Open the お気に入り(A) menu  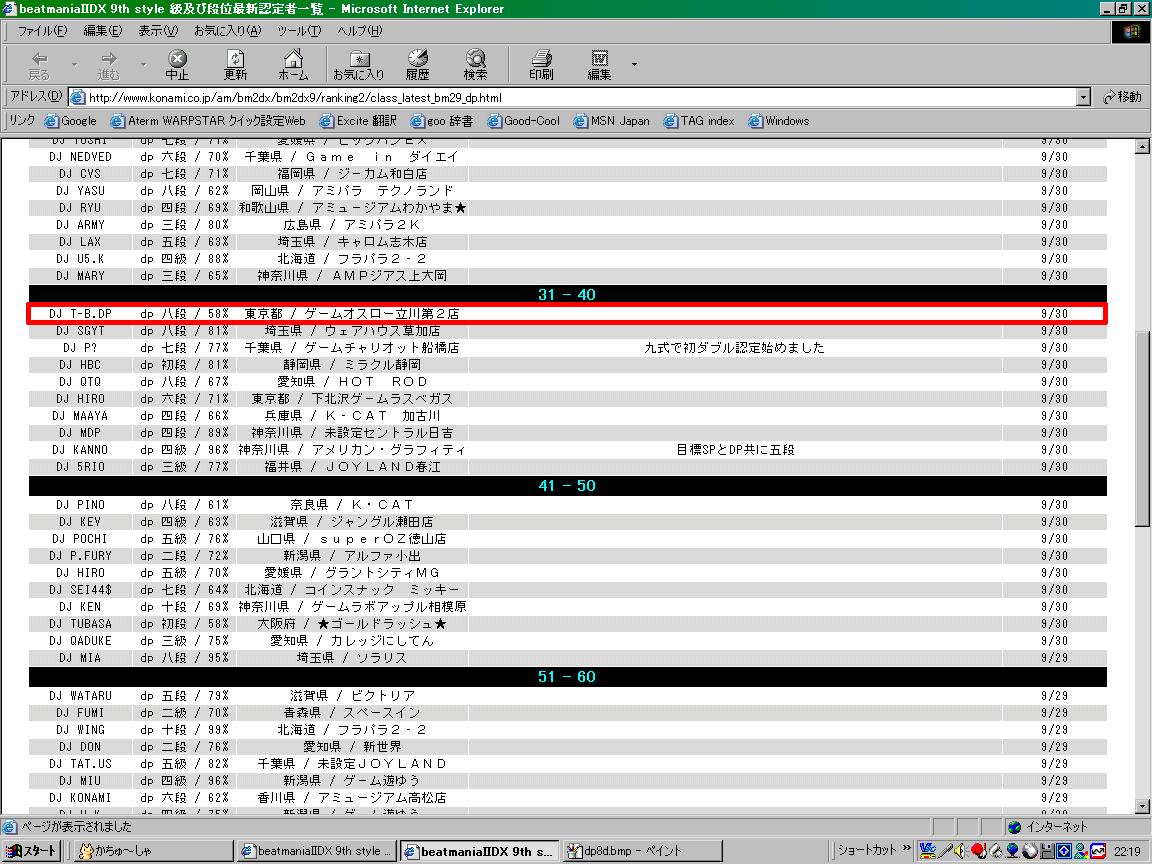click(227, 31)
